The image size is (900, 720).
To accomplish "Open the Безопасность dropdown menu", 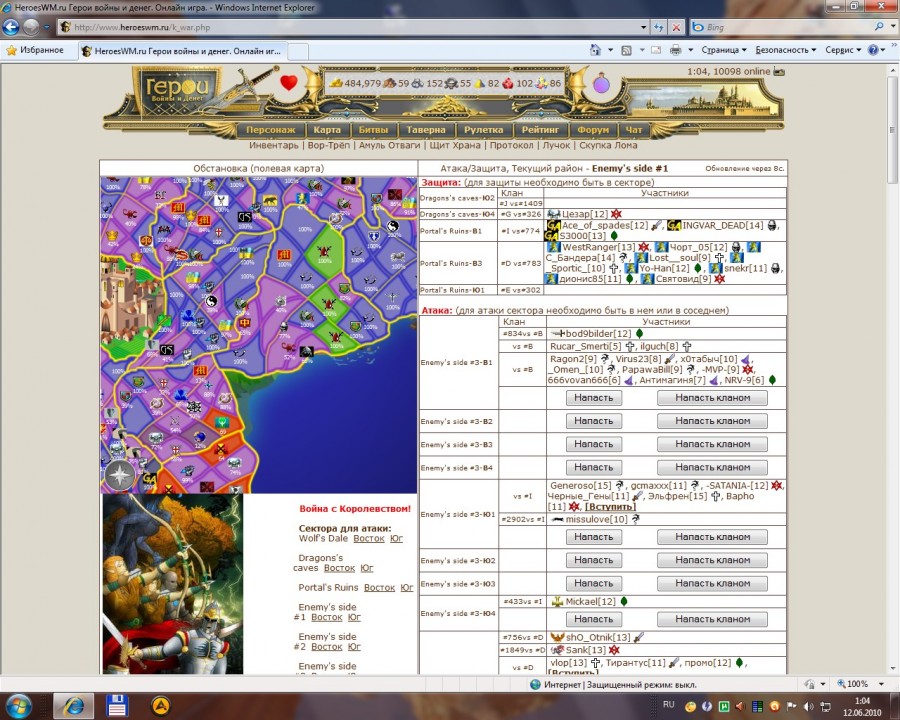I will 785,50.
